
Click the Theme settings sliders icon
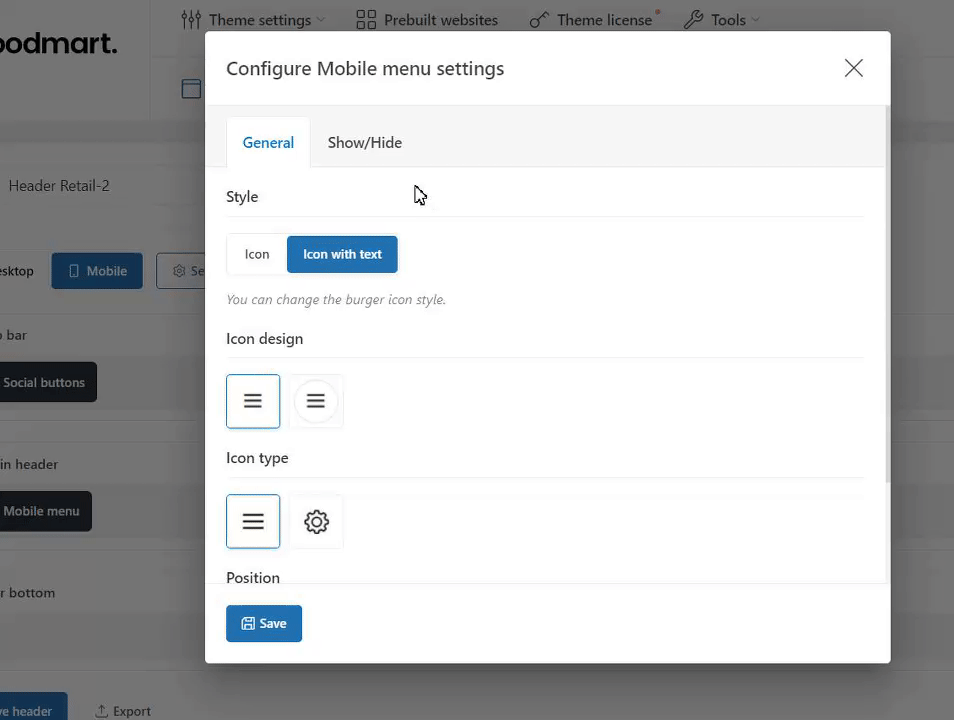(x=191, y=20)
